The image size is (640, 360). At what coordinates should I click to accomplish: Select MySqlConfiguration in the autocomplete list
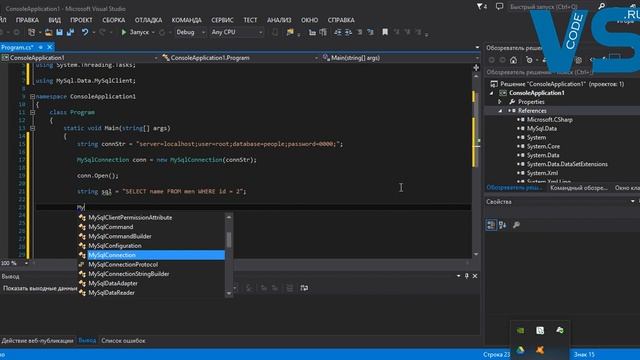point(151,246)
